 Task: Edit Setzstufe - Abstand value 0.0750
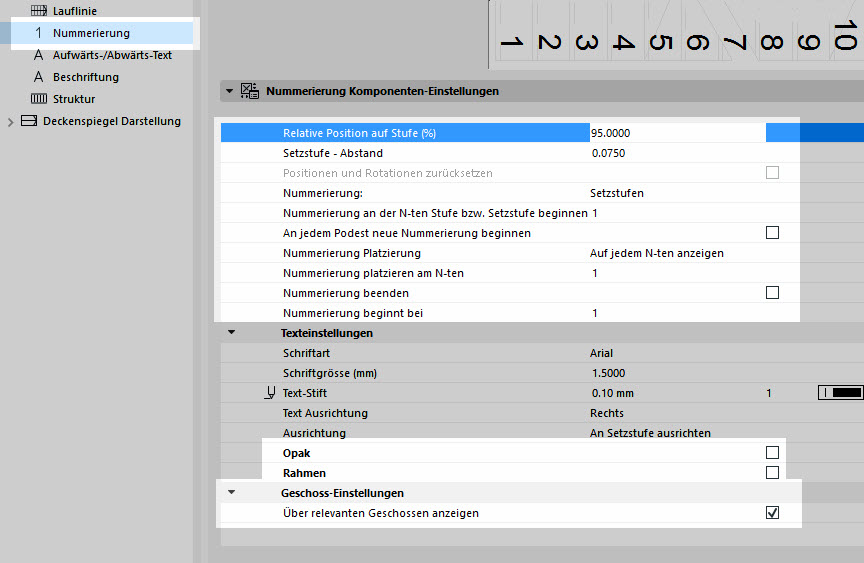click(x=608, y=153)
